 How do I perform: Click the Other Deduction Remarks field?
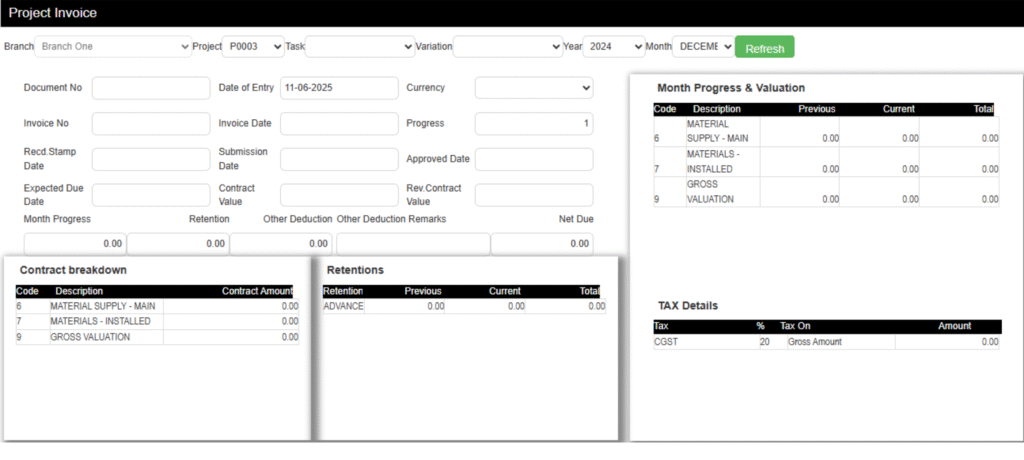413,243
